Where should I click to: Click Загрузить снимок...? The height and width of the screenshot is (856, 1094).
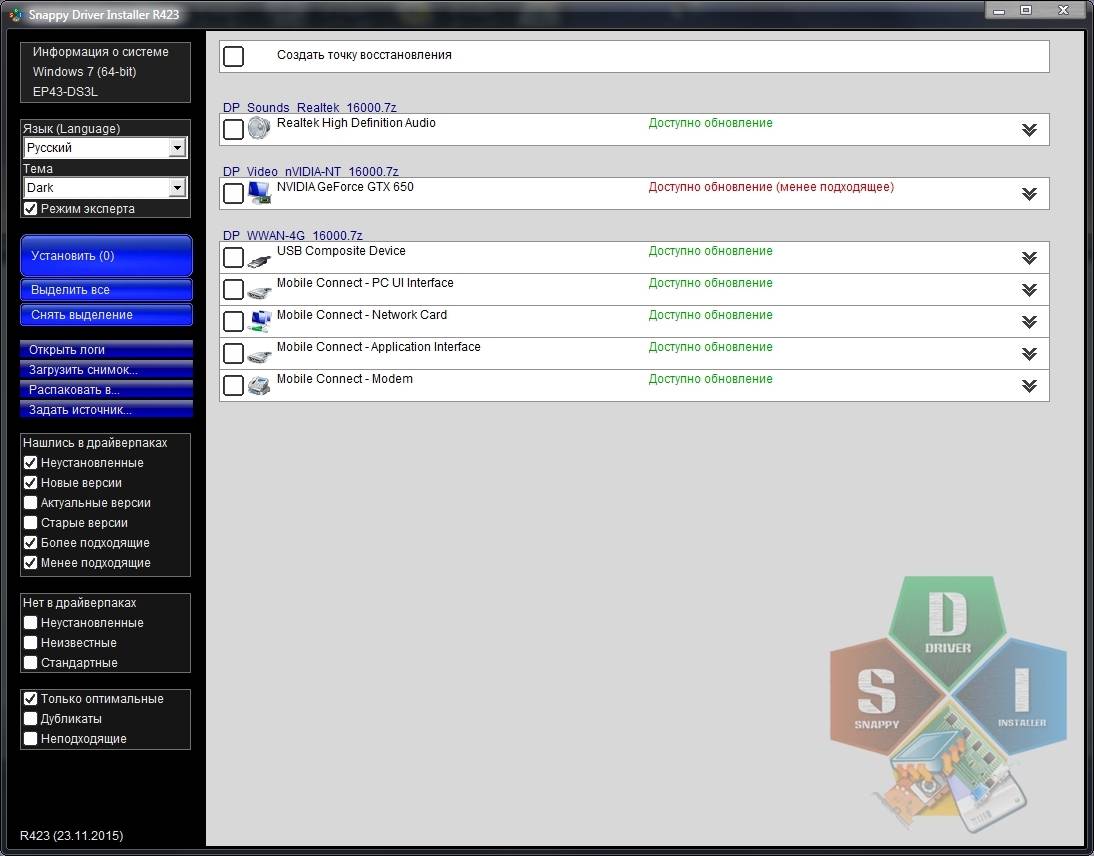coord(106,370)
